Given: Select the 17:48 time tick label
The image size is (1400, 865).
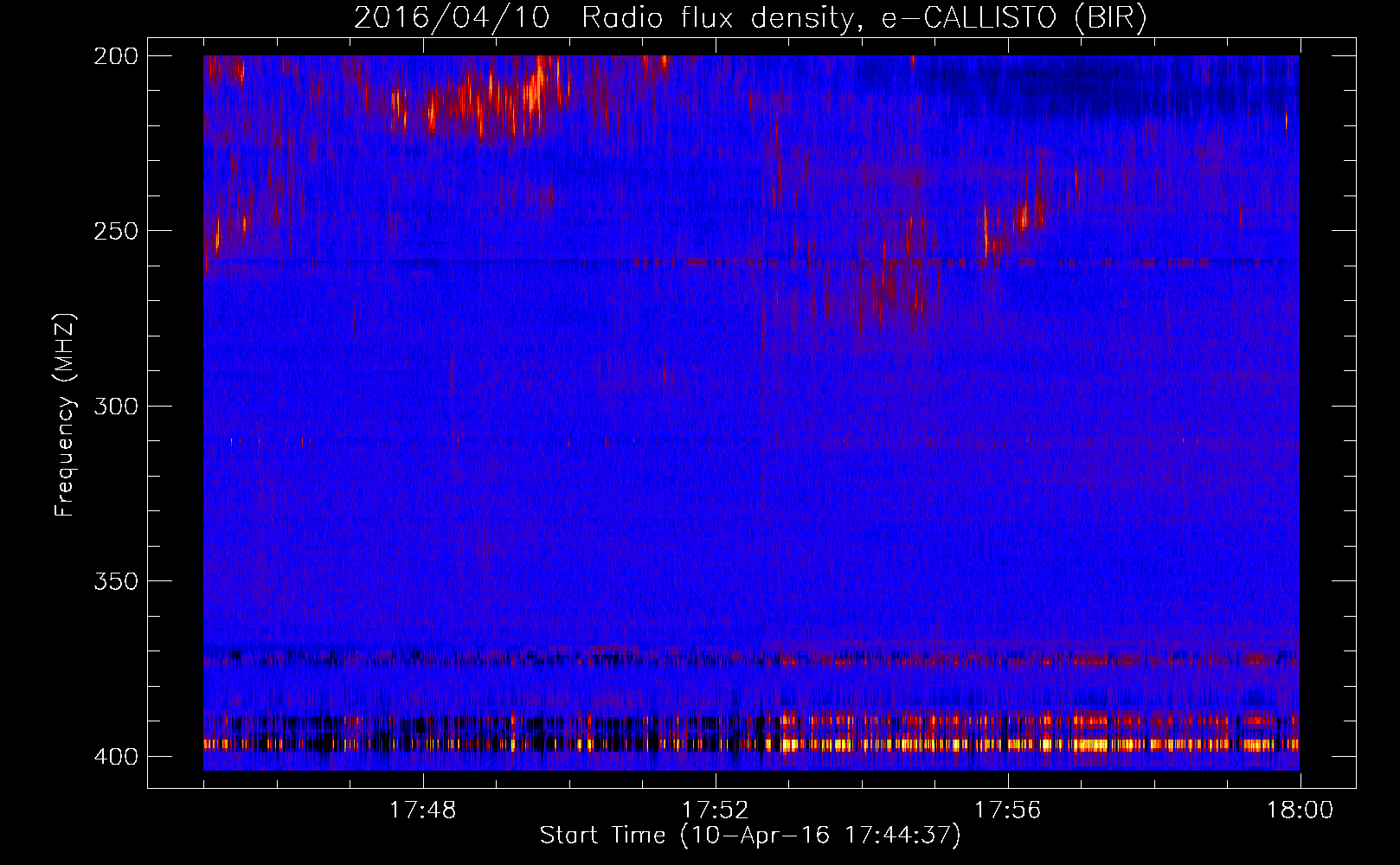Looking at the screenshot, I should click(422, 811).
